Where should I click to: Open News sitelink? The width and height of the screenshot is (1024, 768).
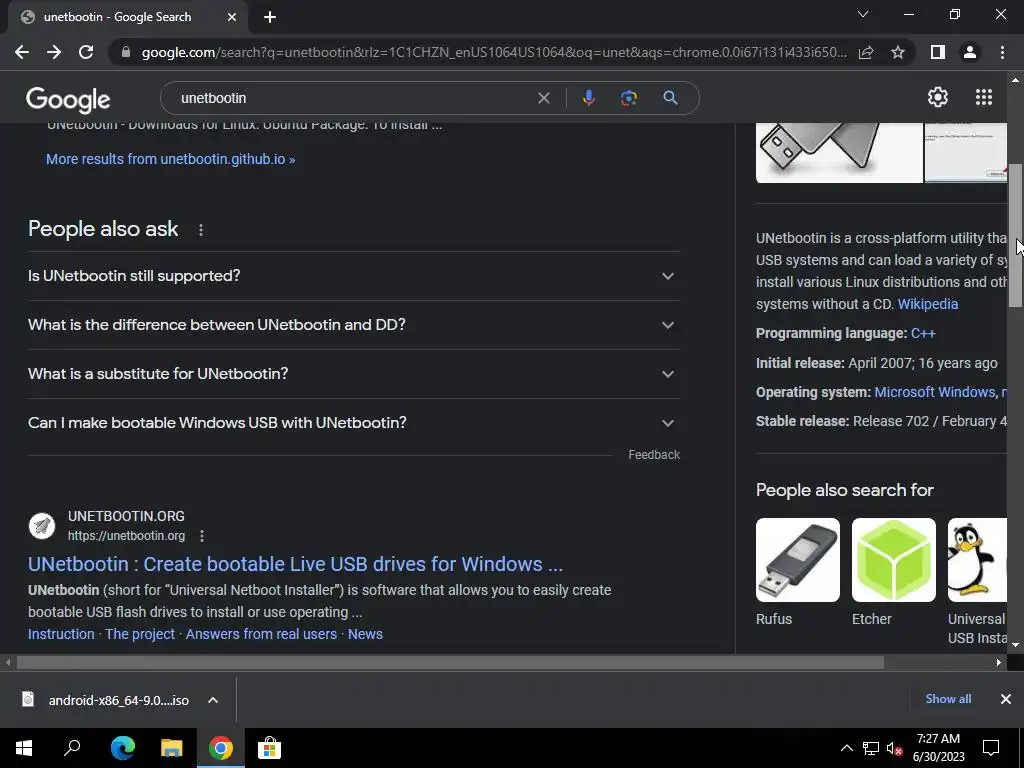click(x=365, y=634)
